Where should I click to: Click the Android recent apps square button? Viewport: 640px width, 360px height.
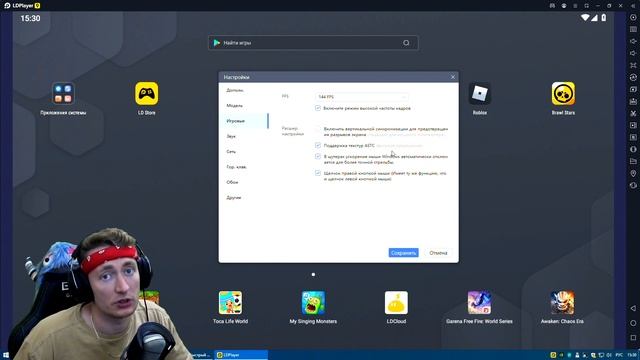[633, 338]
